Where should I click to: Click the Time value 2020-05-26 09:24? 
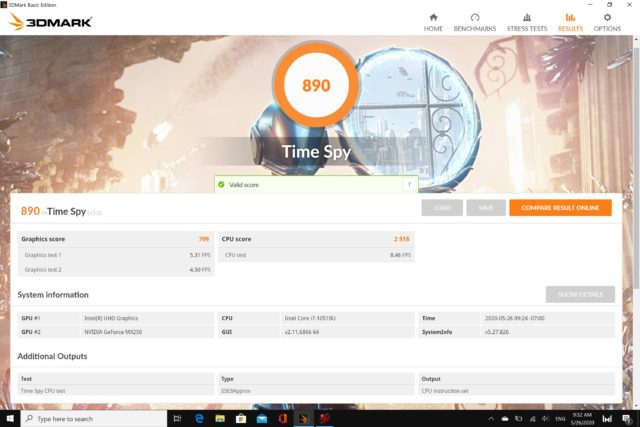click(x=514, y=318)
